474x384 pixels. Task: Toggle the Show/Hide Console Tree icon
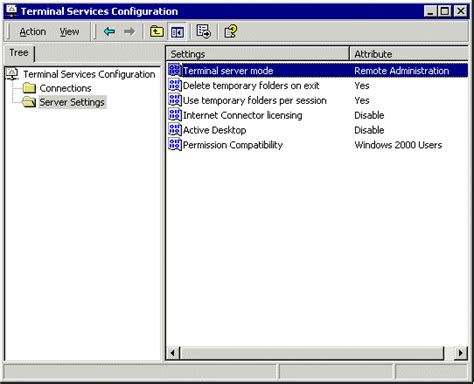pyautogui.click(x=177, y=32)
